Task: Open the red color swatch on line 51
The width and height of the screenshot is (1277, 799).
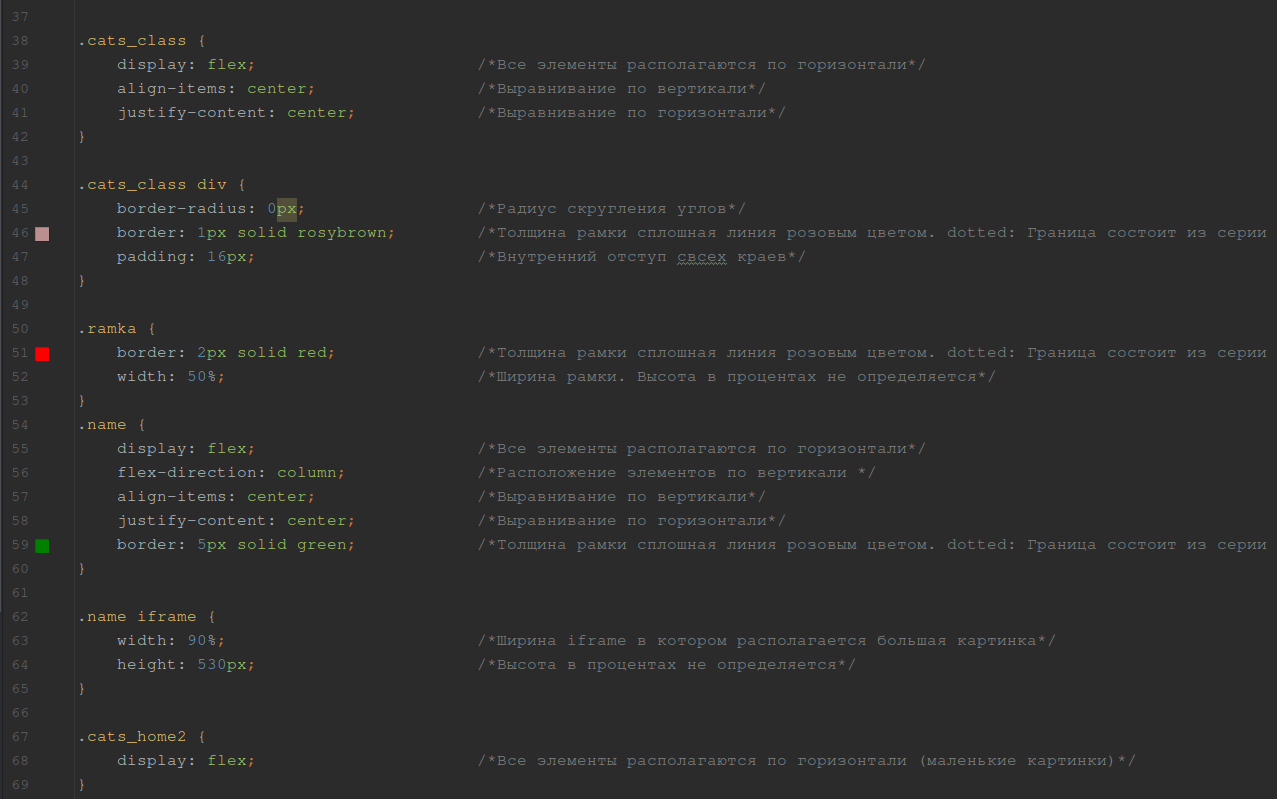Action: (x=42, y=354)
